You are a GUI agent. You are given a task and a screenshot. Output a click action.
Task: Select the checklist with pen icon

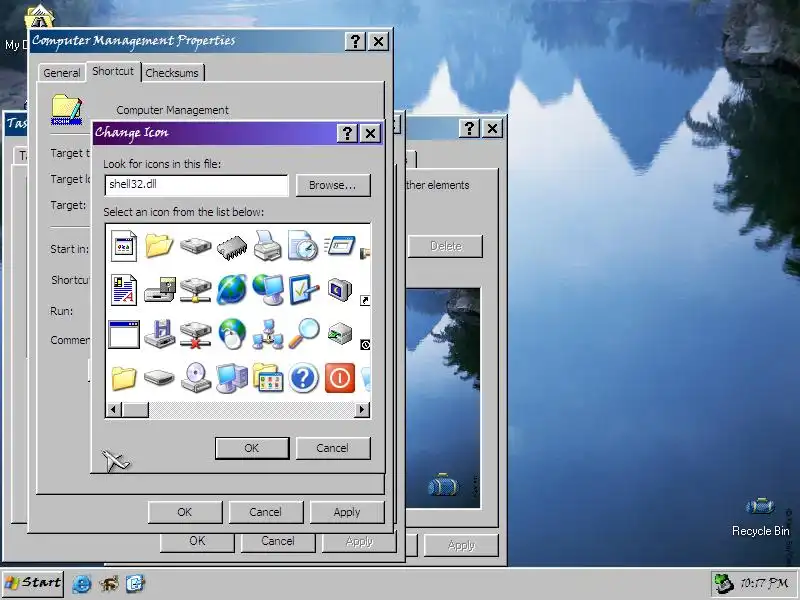point(304,290)
